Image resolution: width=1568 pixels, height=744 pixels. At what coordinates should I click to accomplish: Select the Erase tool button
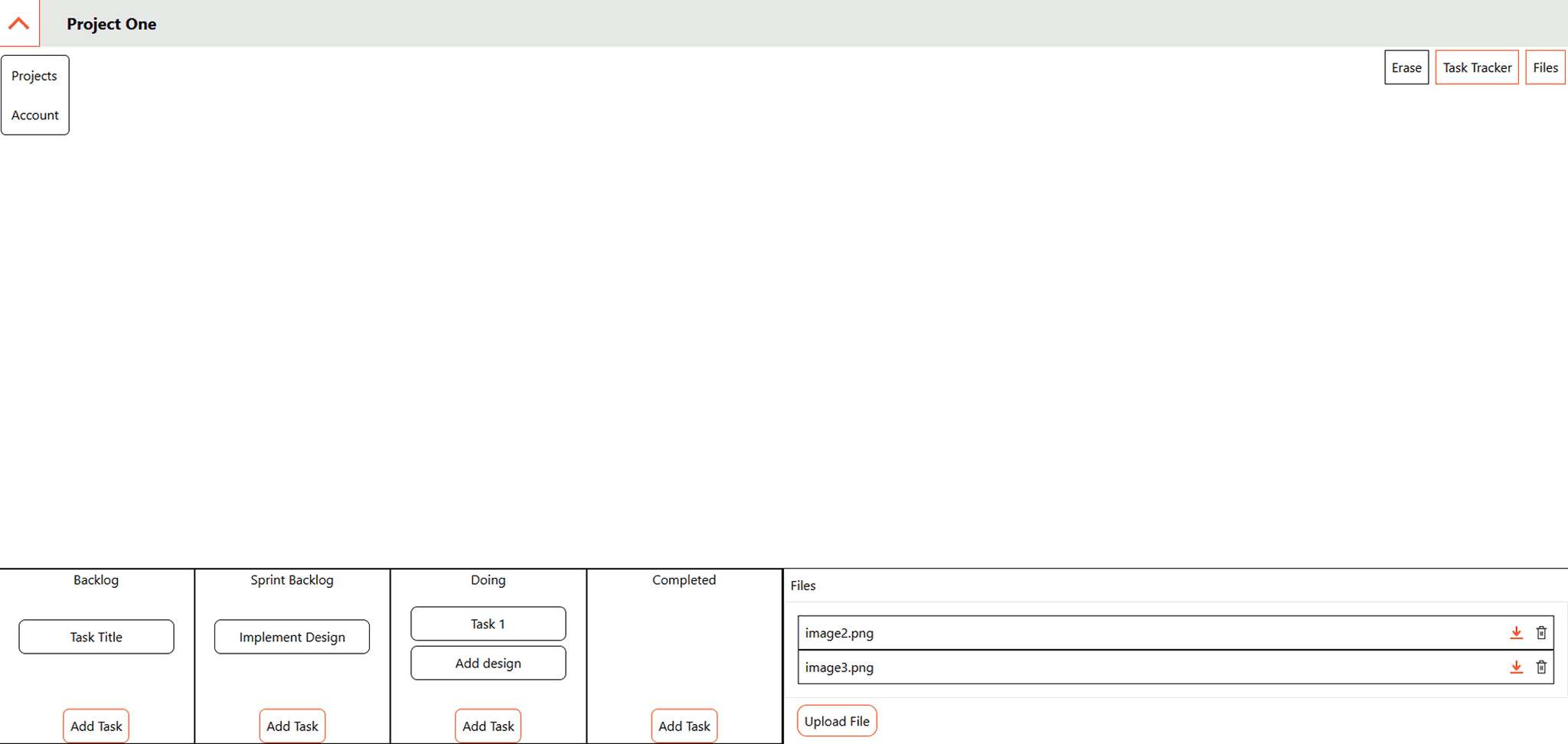pos(1406,67)
